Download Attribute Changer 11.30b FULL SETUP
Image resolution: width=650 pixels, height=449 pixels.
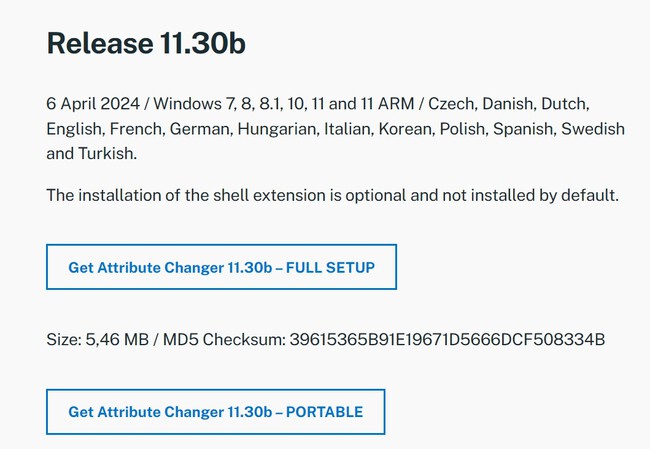(221, 267)
